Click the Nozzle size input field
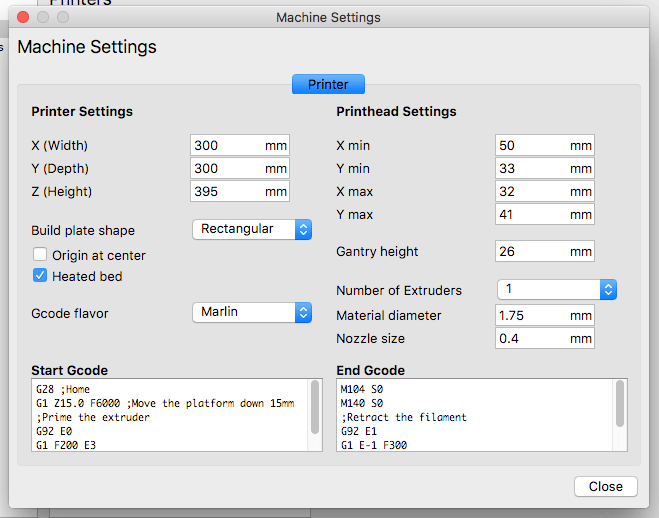This screenshot has width=659, height=518. coord(545,338)
